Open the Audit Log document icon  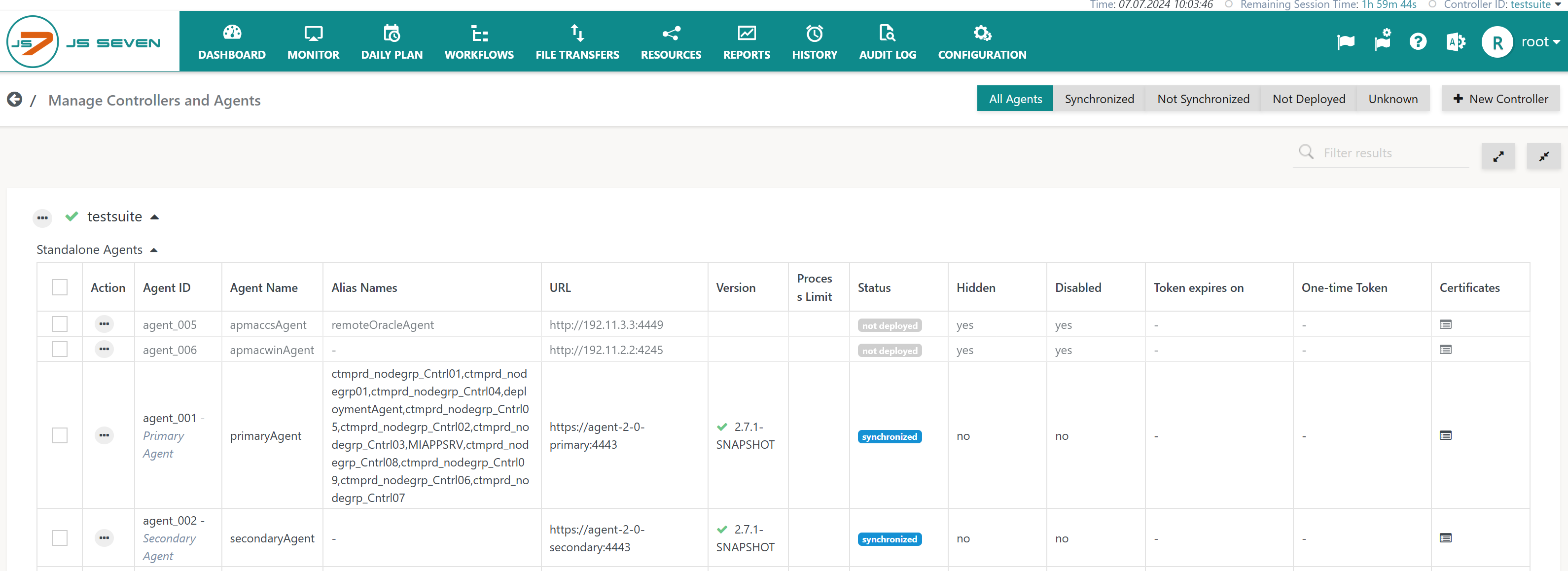(887, 32)
